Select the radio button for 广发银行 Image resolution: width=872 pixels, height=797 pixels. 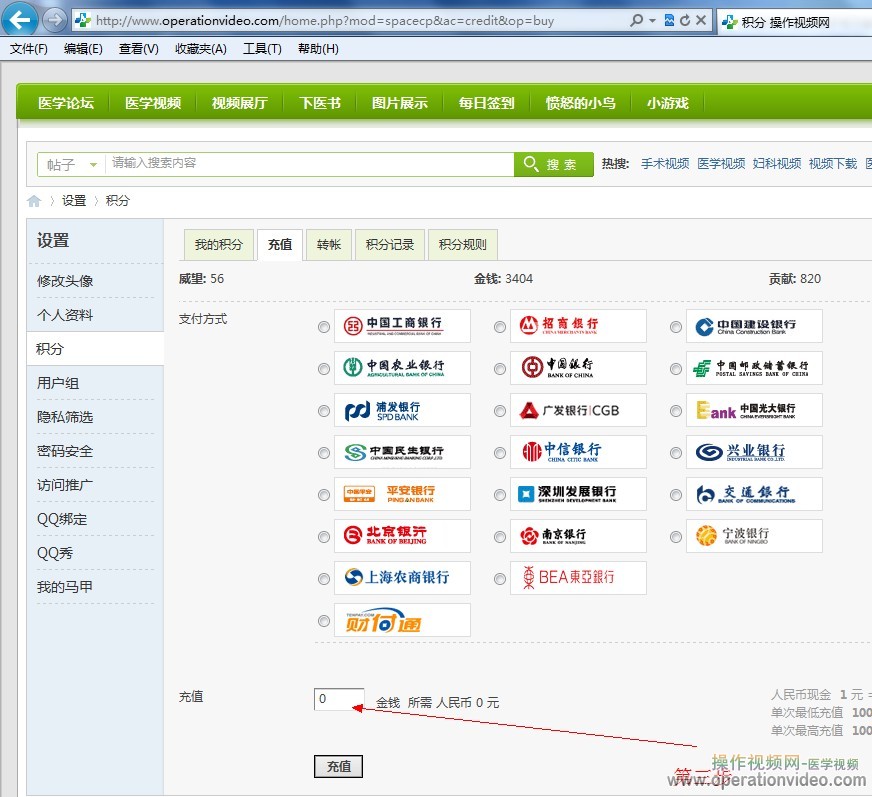(x=500, y=411)
